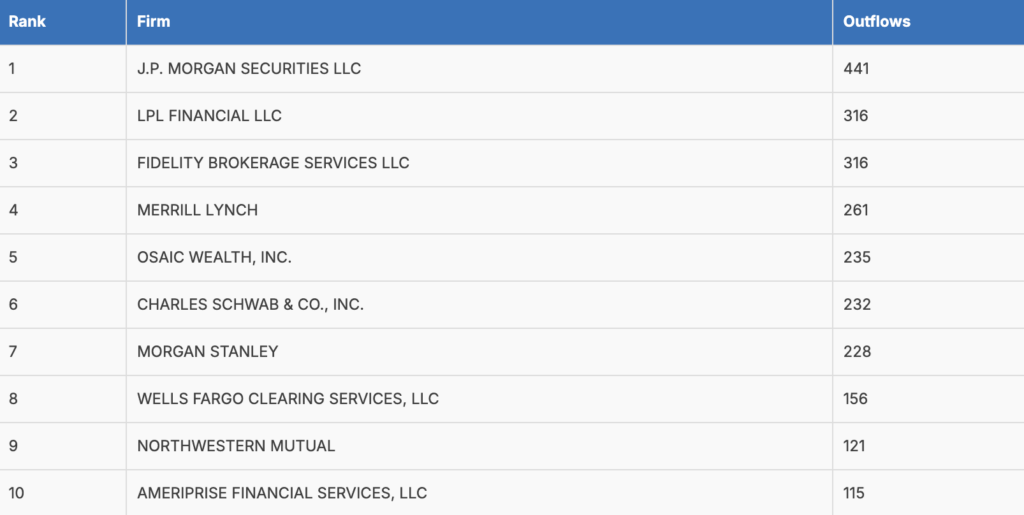Screen dimensions: 1024x515
Task: Click the rank 10 cell
Action: (63, 493)
